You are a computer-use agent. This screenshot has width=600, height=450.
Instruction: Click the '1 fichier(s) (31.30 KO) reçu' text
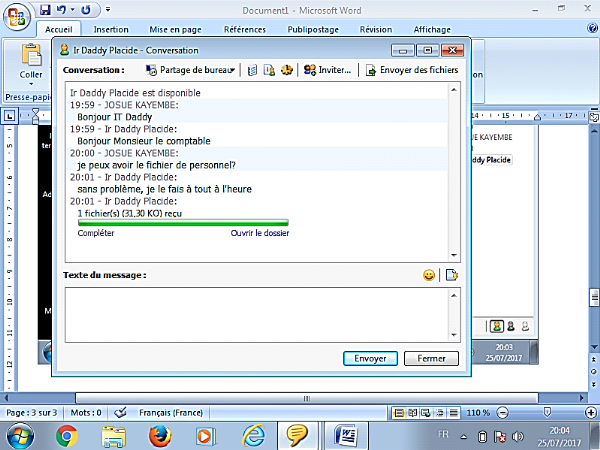point(130,214)
